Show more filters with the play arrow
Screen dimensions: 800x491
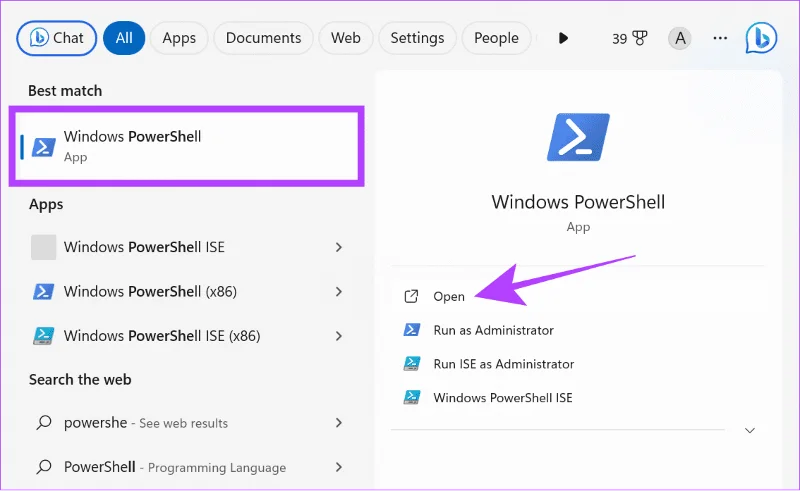point(563,38)
